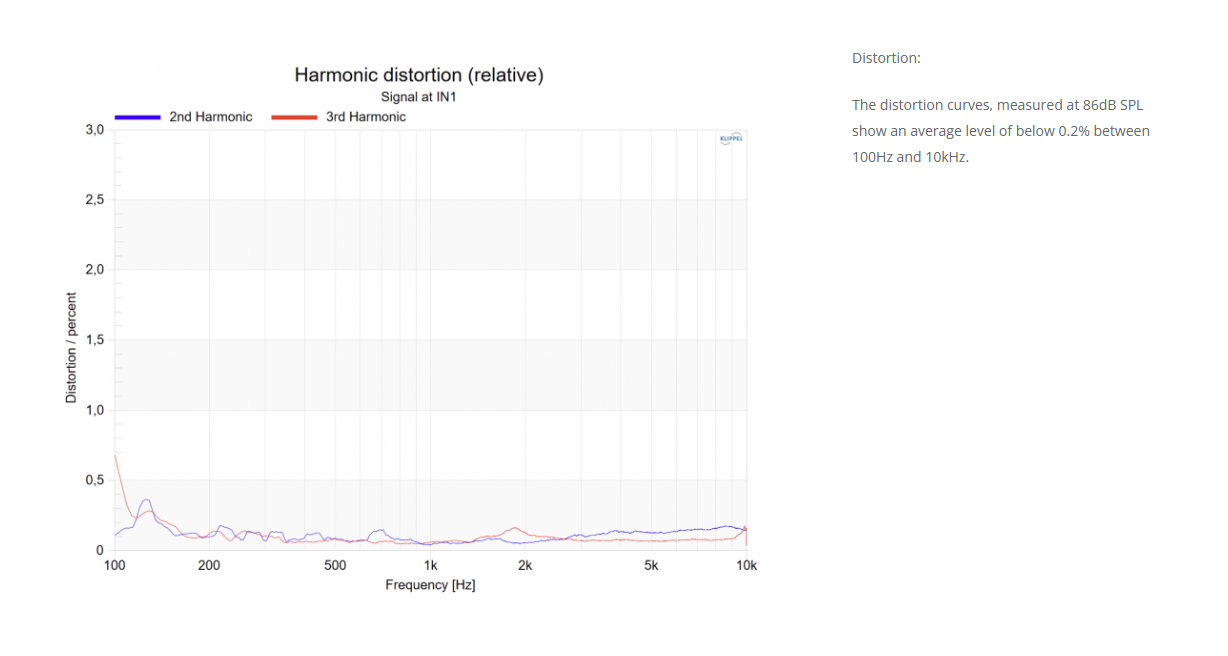The height and width of the screenshot is (656, 1228).
Task: Click the "Frequency [Hz]" horizontal axis label
Action: (430, 584)
